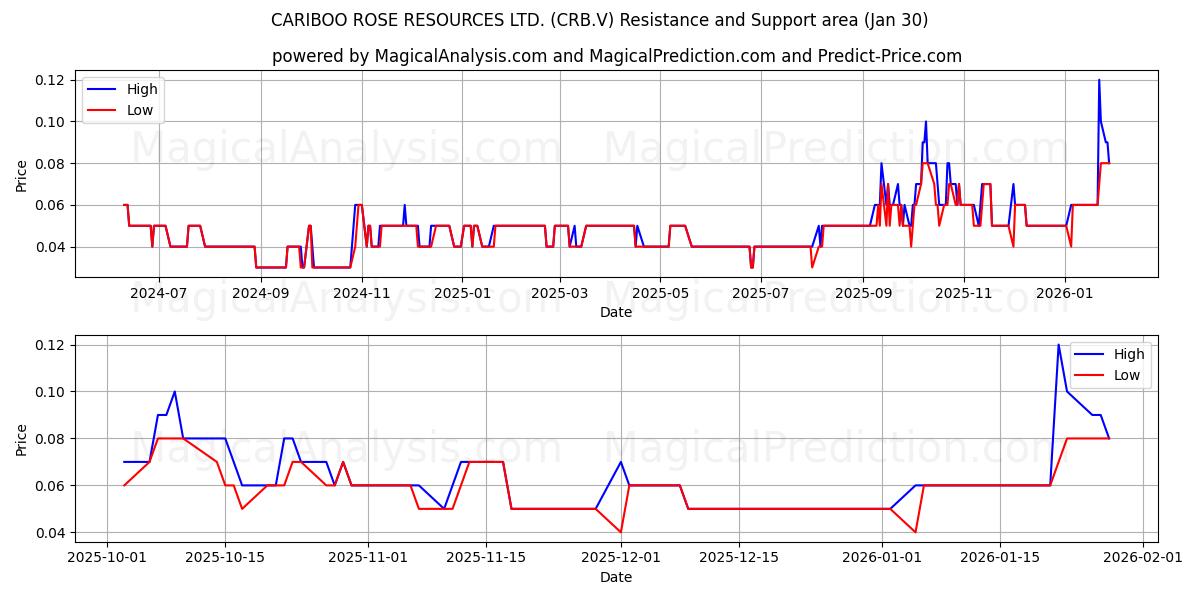Image resolution: width=1200 pixels, height=600 pixels.
Task: Click the '2025-10-15' tick label
Action: tap(224, 559)
